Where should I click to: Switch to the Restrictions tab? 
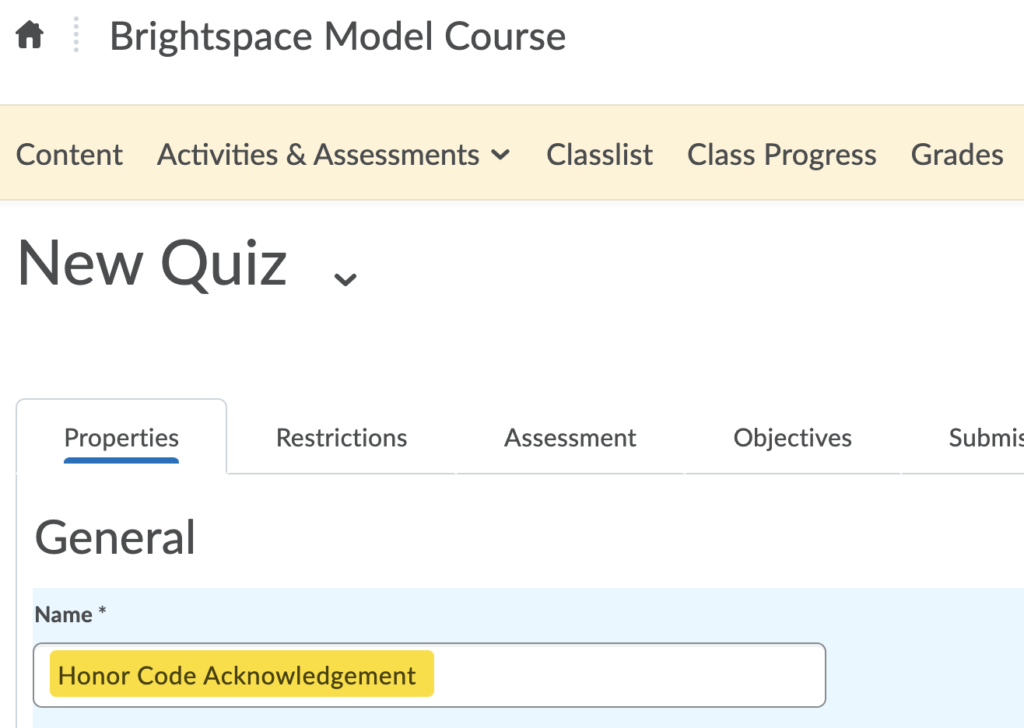coord(341,437)
